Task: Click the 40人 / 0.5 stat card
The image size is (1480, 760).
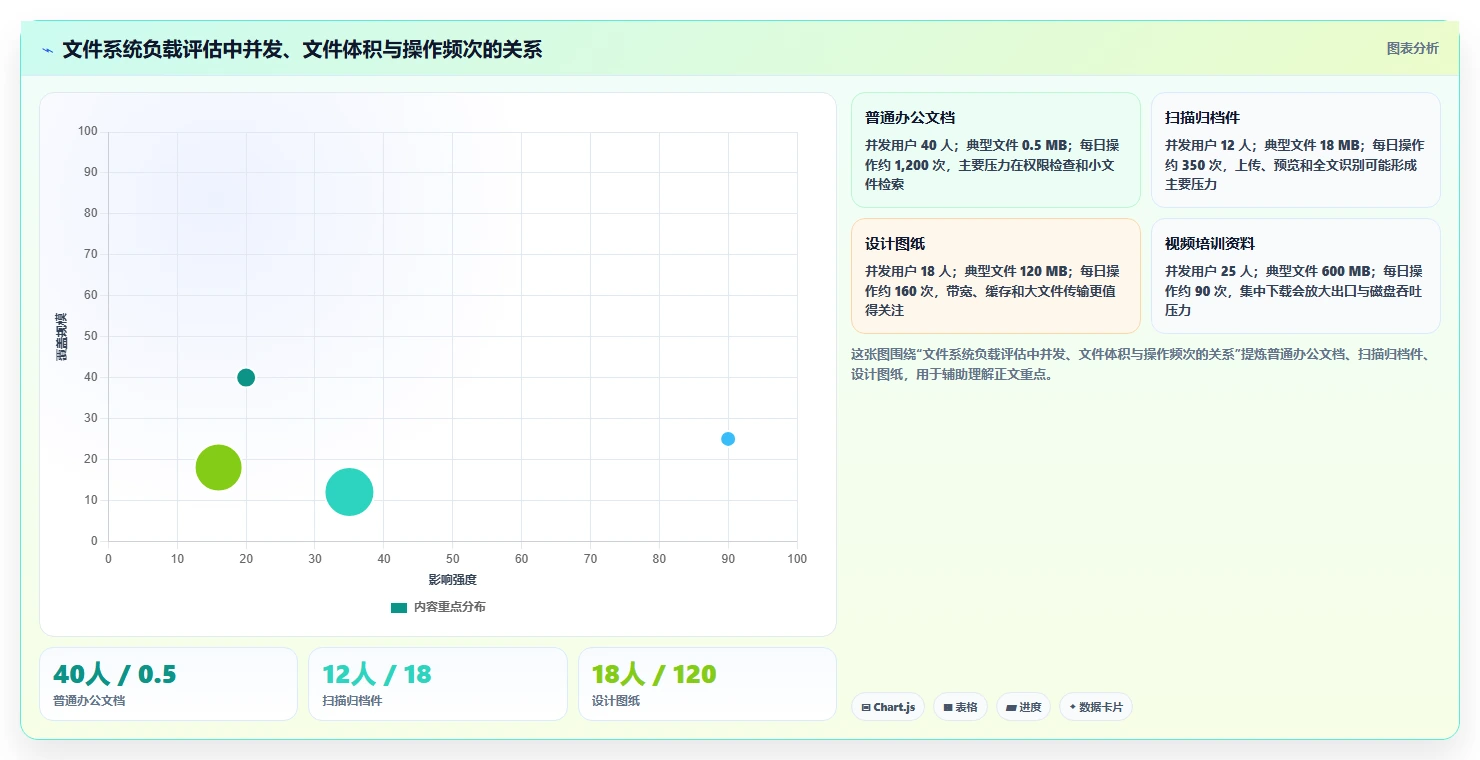Action: [x=168, y=684]
